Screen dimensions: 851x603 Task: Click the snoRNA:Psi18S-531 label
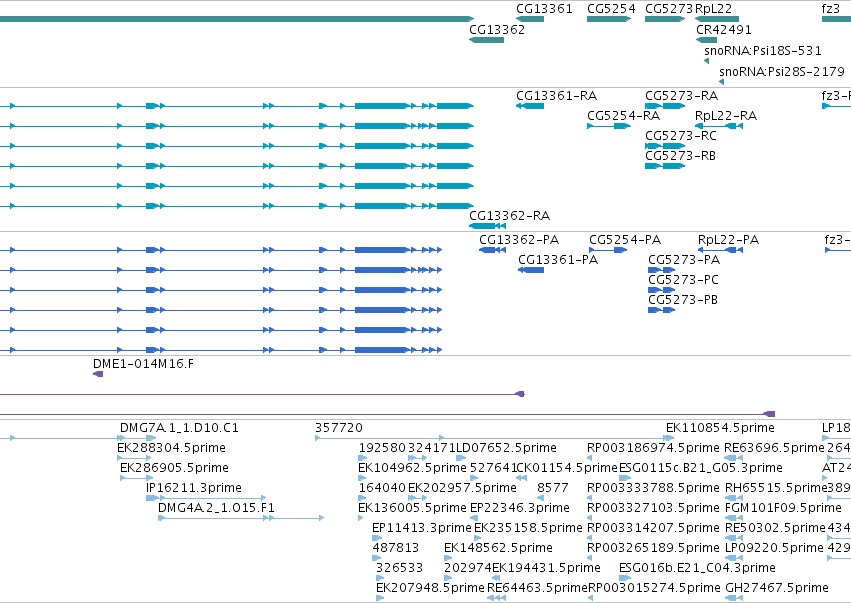pos(763,50)
